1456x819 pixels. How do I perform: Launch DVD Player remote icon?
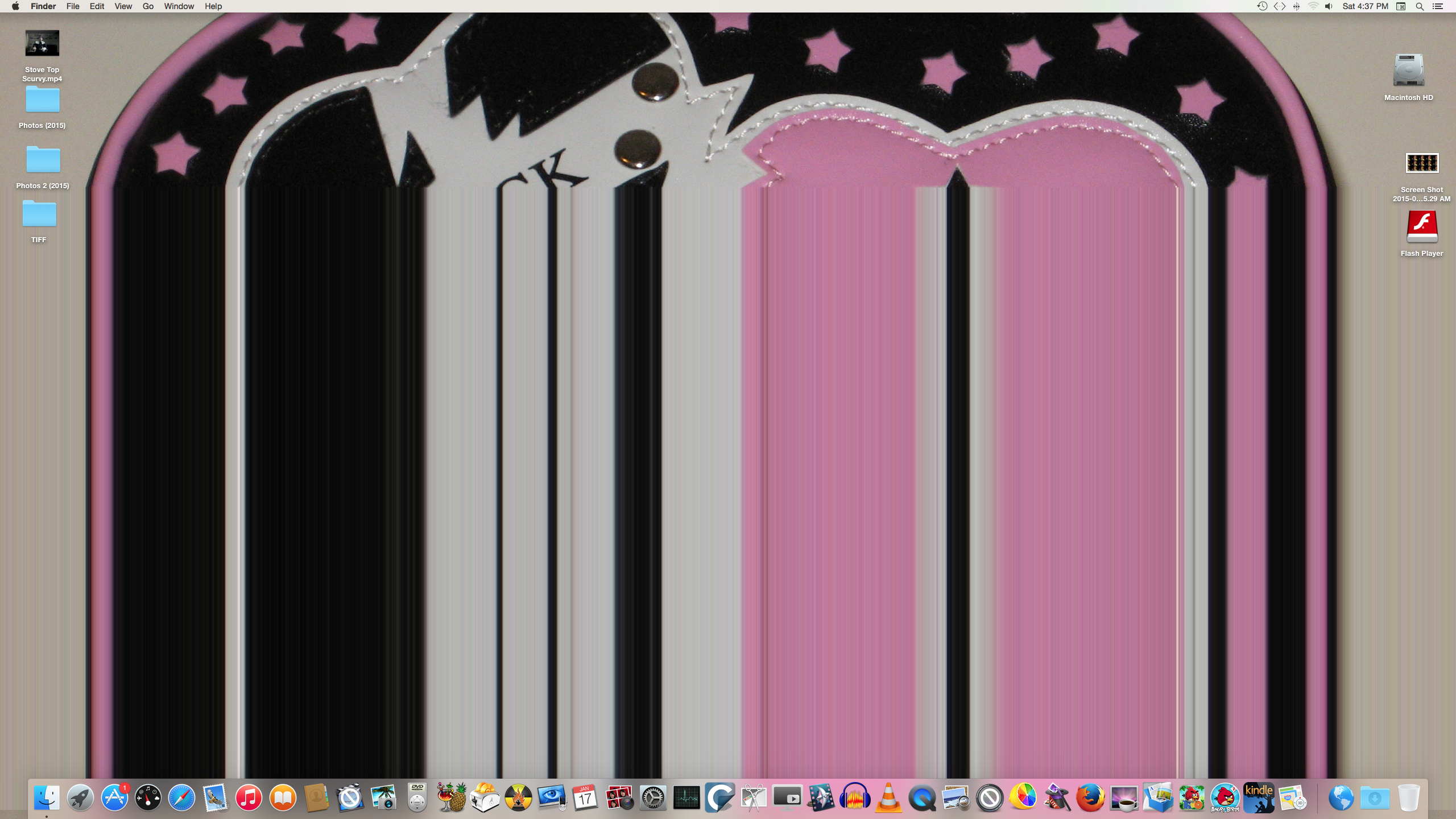[x=417, y=797]
